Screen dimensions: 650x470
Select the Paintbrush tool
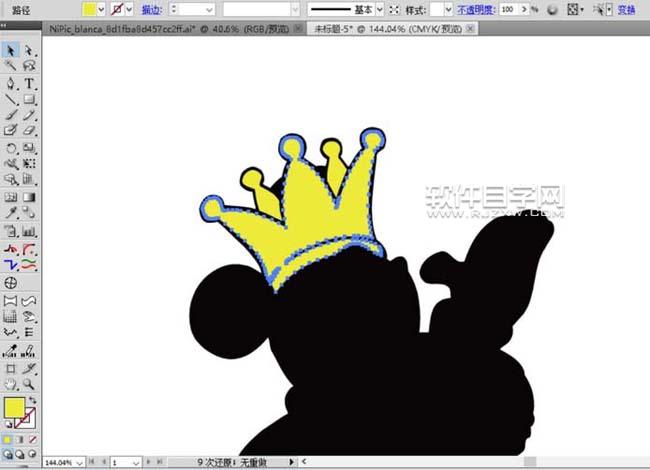[x=11, y=115]
